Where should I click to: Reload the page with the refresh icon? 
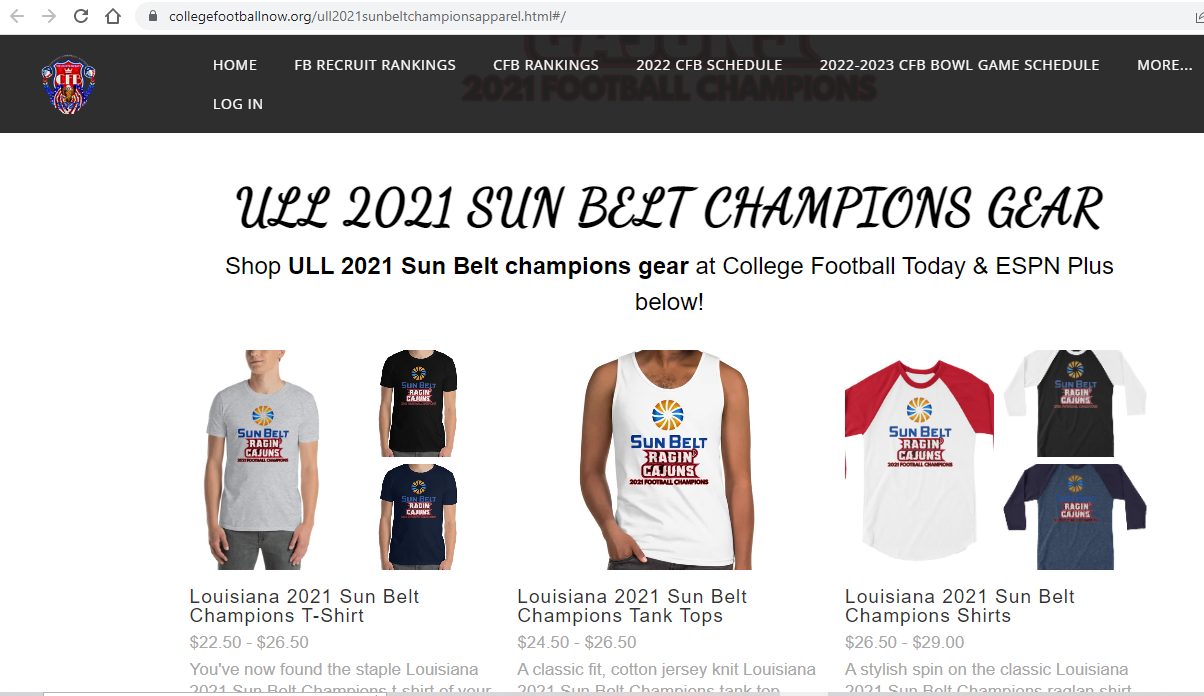click(81, 16)
